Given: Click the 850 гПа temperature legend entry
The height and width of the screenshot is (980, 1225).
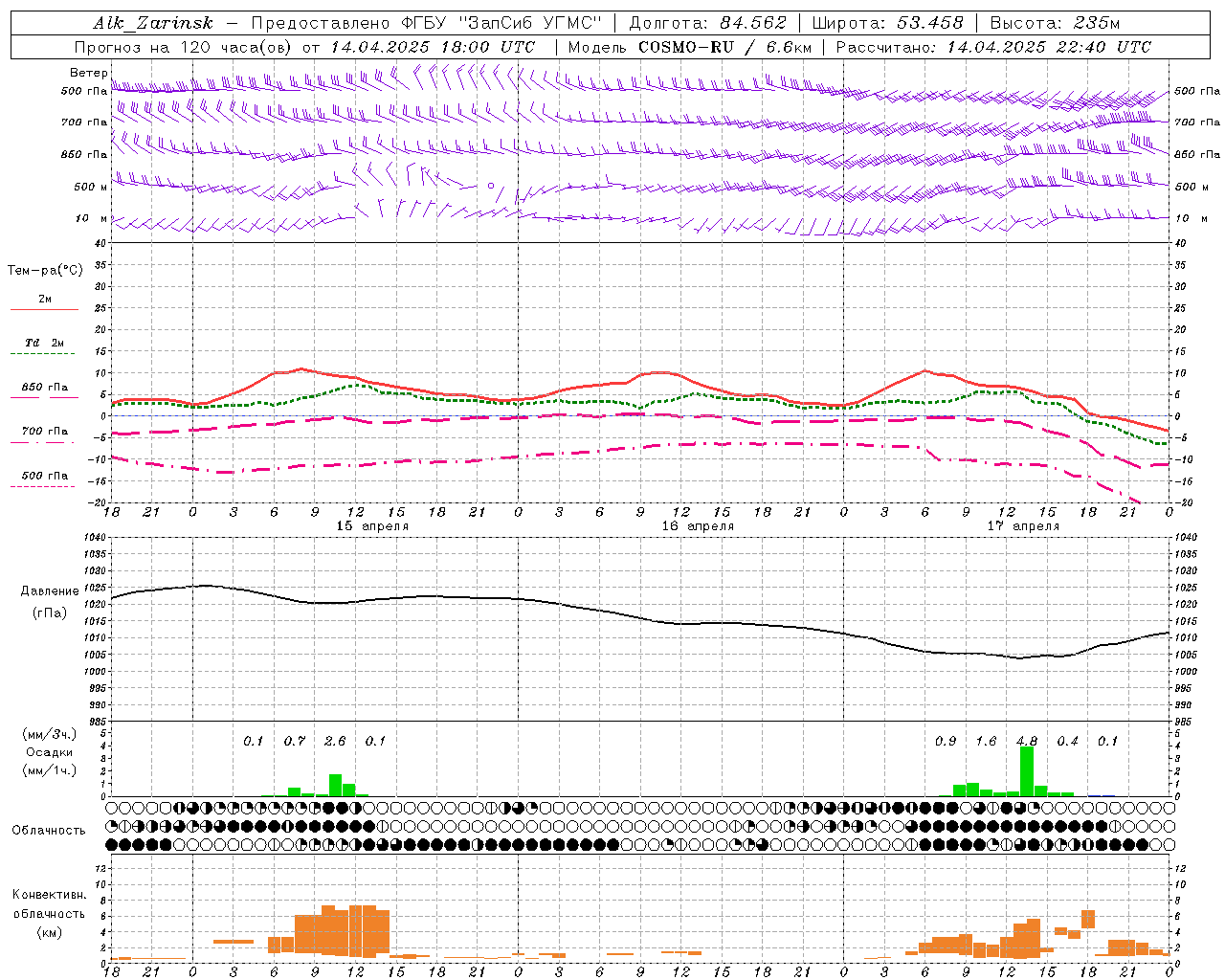Looking at the screenshot, I should coord(45,388).
